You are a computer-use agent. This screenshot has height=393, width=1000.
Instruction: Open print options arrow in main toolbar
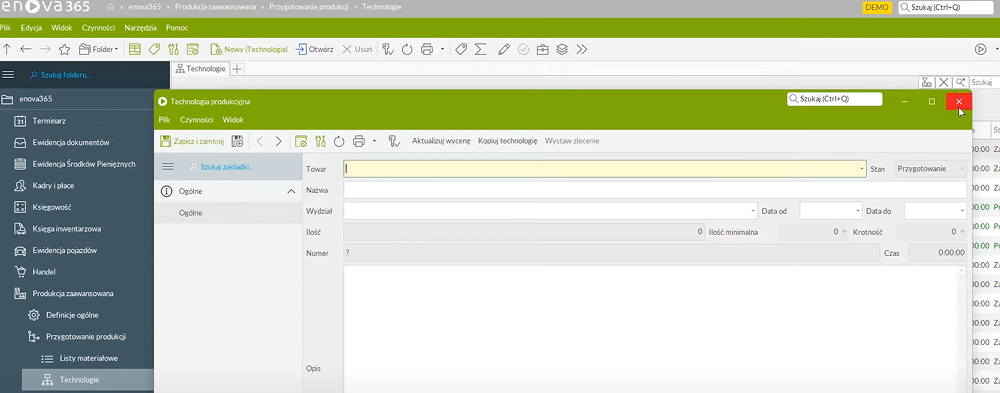(x=442, y=49)
